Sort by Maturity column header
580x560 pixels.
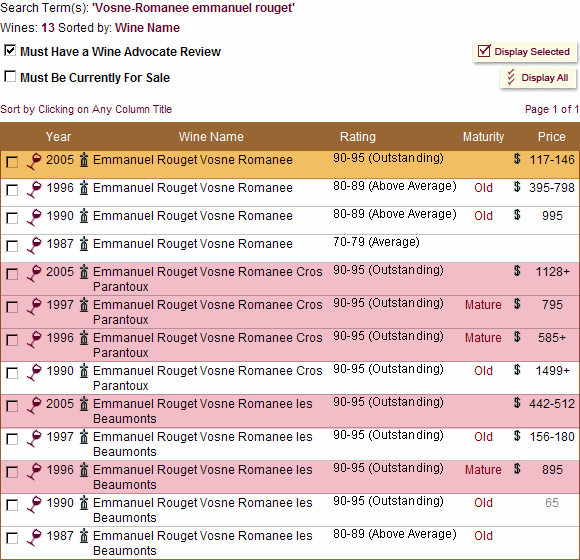483,137
